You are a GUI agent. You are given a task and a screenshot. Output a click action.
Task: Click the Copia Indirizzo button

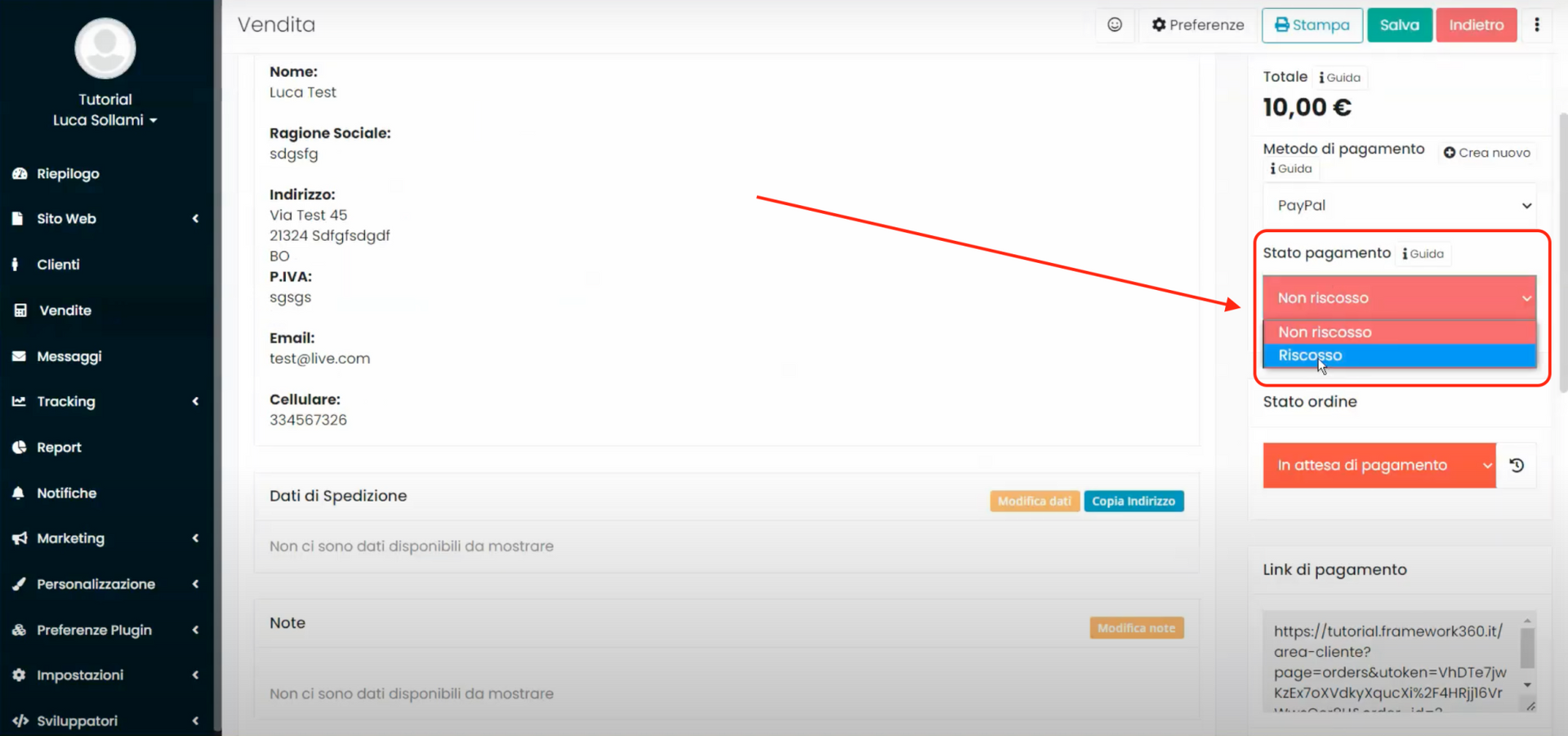point(1134,501)
